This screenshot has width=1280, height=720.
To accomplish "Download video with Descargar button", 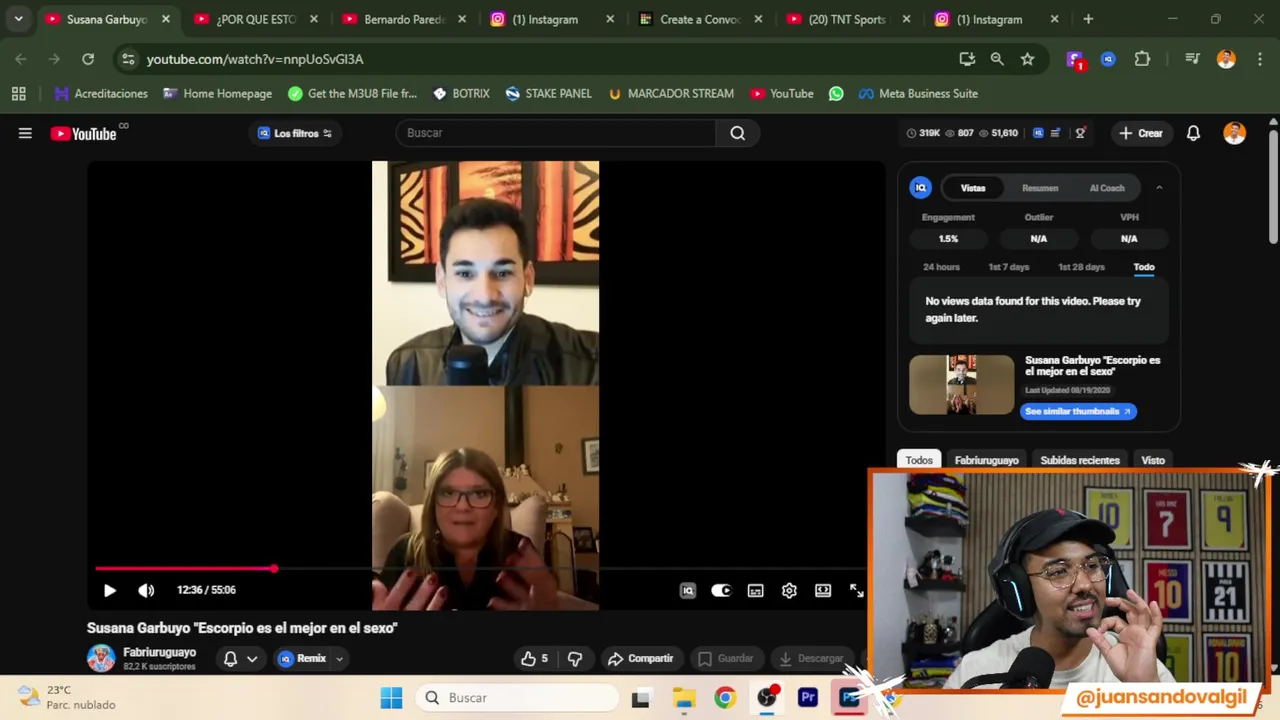I will point(811,658).
